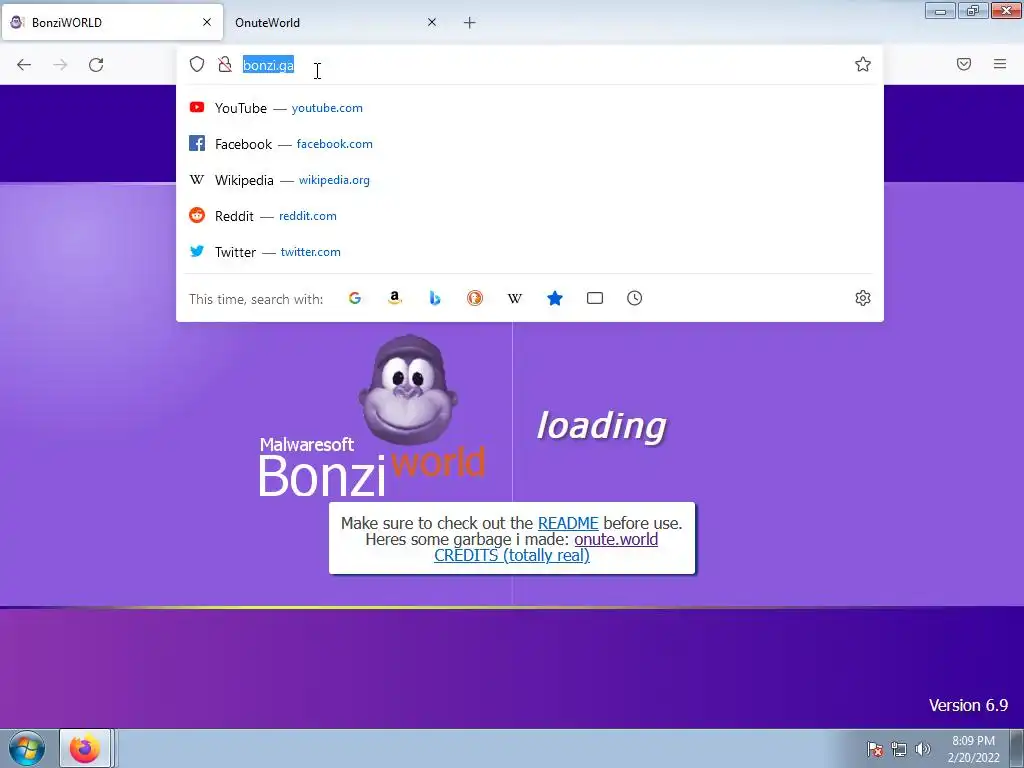This screenshot has width=1024, height=768.
Task: Open the volume speaker tray icon
Action: point(922,749)
